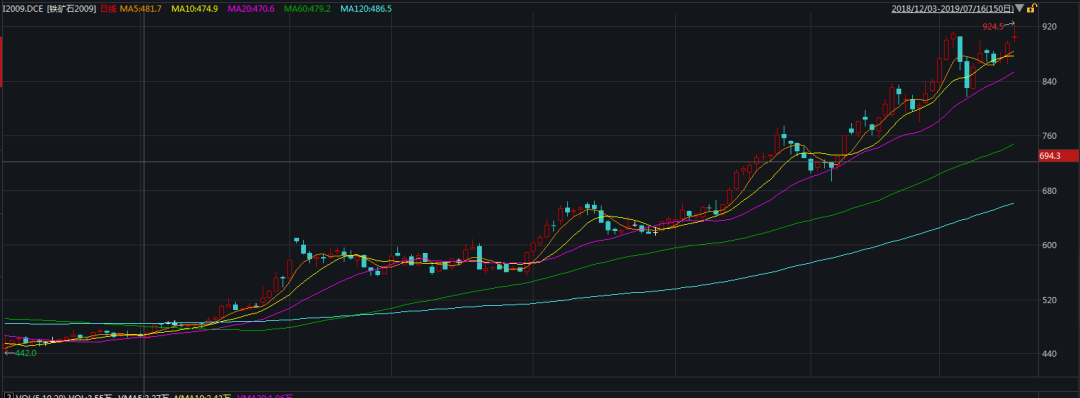
Task: Click the 440 price axis label
Action: pos(1049,354)
